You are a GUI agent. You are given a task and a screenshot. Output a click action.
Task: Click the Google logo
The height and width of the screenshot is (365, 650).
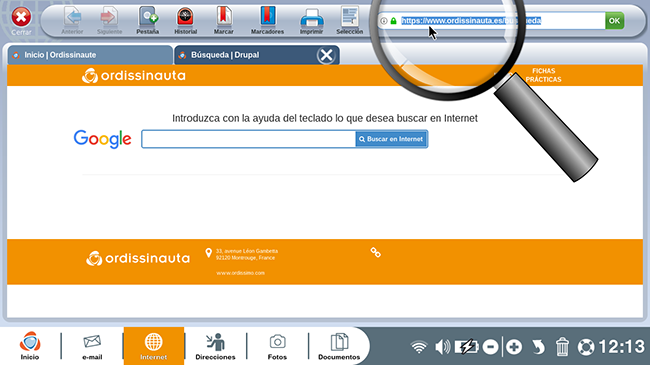click(x=102, y=139)
